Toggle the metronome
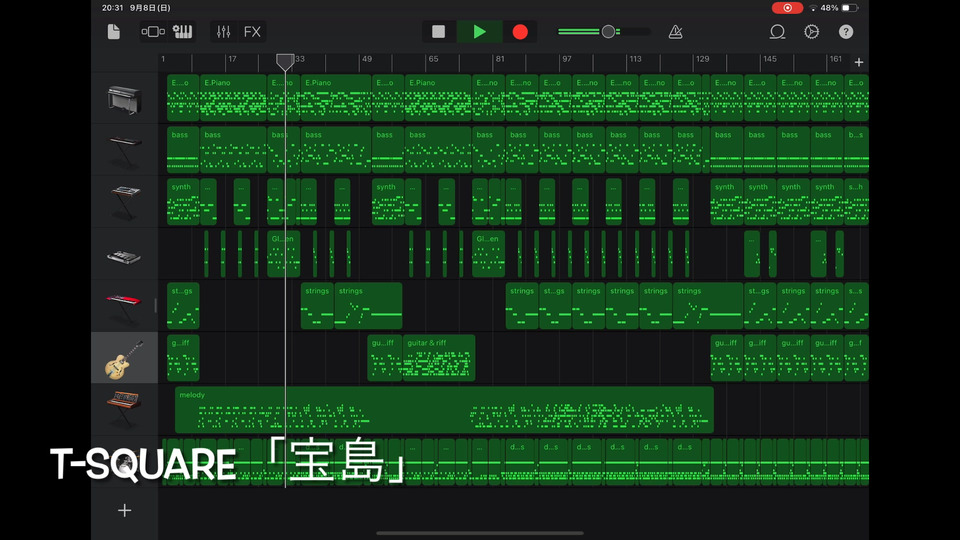Viewport: 960px width, 540px height. coord(675,32)
